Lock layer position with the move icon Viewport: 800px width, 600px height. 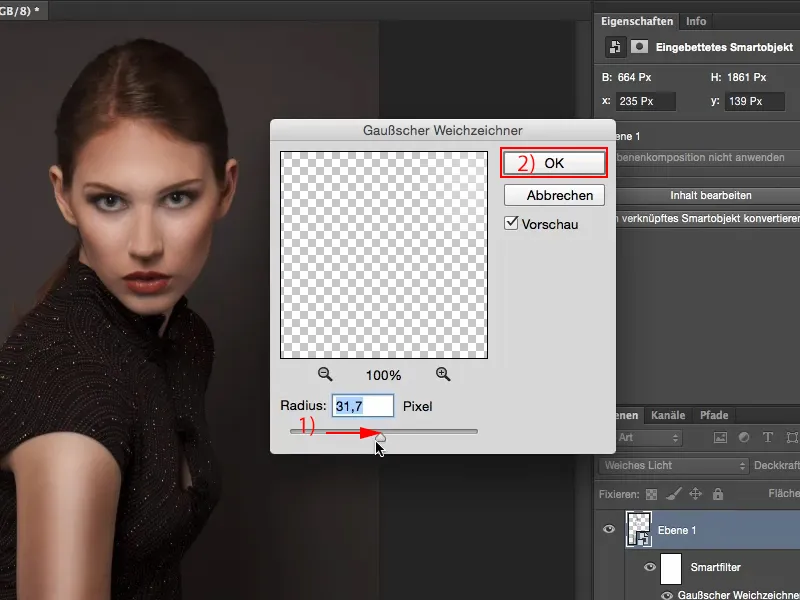pos(695,493)
